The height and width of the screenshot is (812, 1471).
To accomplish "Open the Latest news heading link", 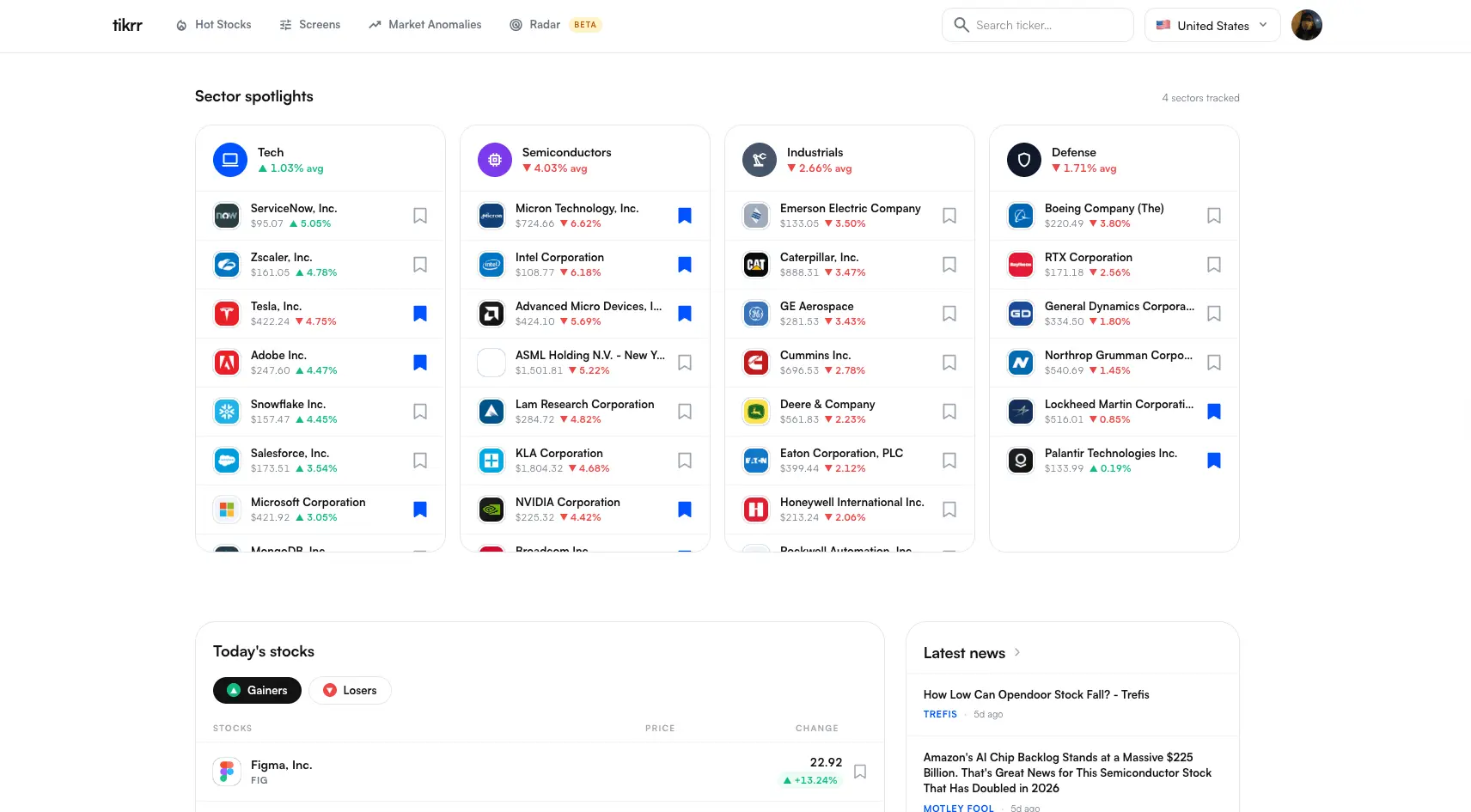I will click(964, 653).
